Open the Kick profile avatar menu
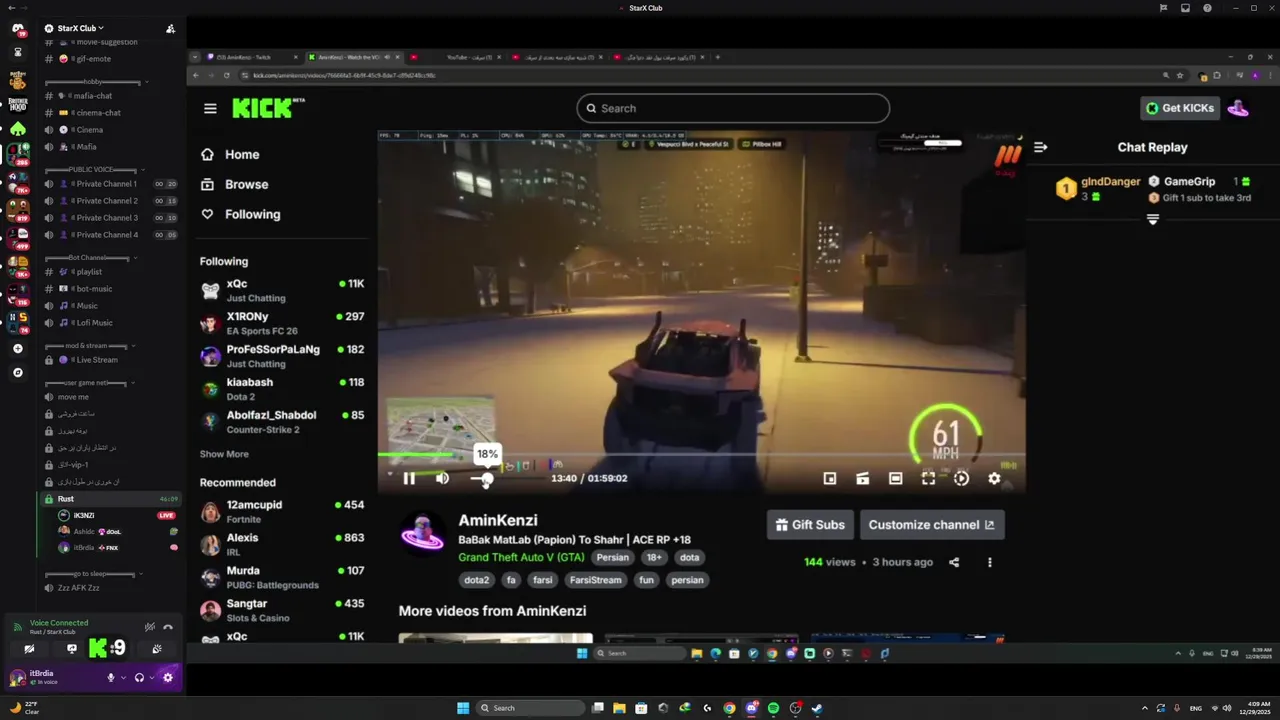This screenshot has width=1280, height=720. (1238, 108)
